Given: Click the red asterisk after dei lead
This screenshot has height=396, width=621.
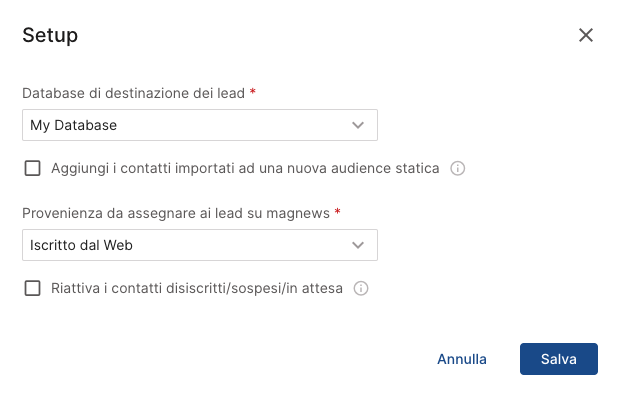Looking at the screenshot, I should [x=253, y=92].
